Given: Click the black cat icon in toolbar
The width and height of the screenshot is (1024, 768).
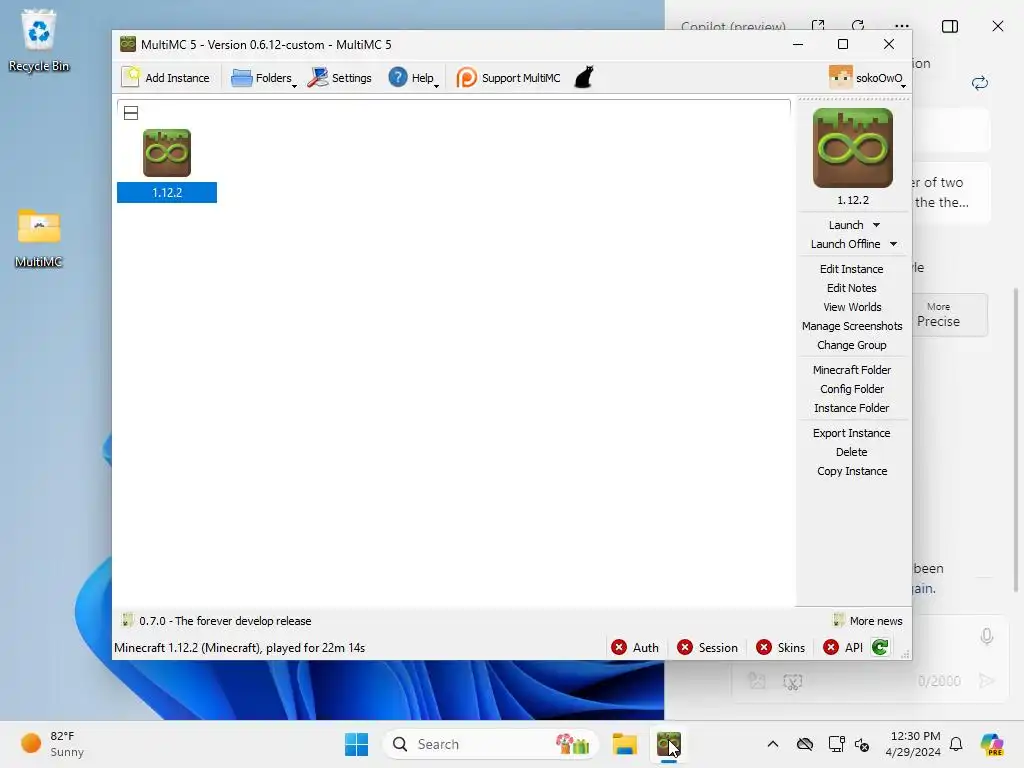Looking at the screenshot, I should tap(584, 77).
